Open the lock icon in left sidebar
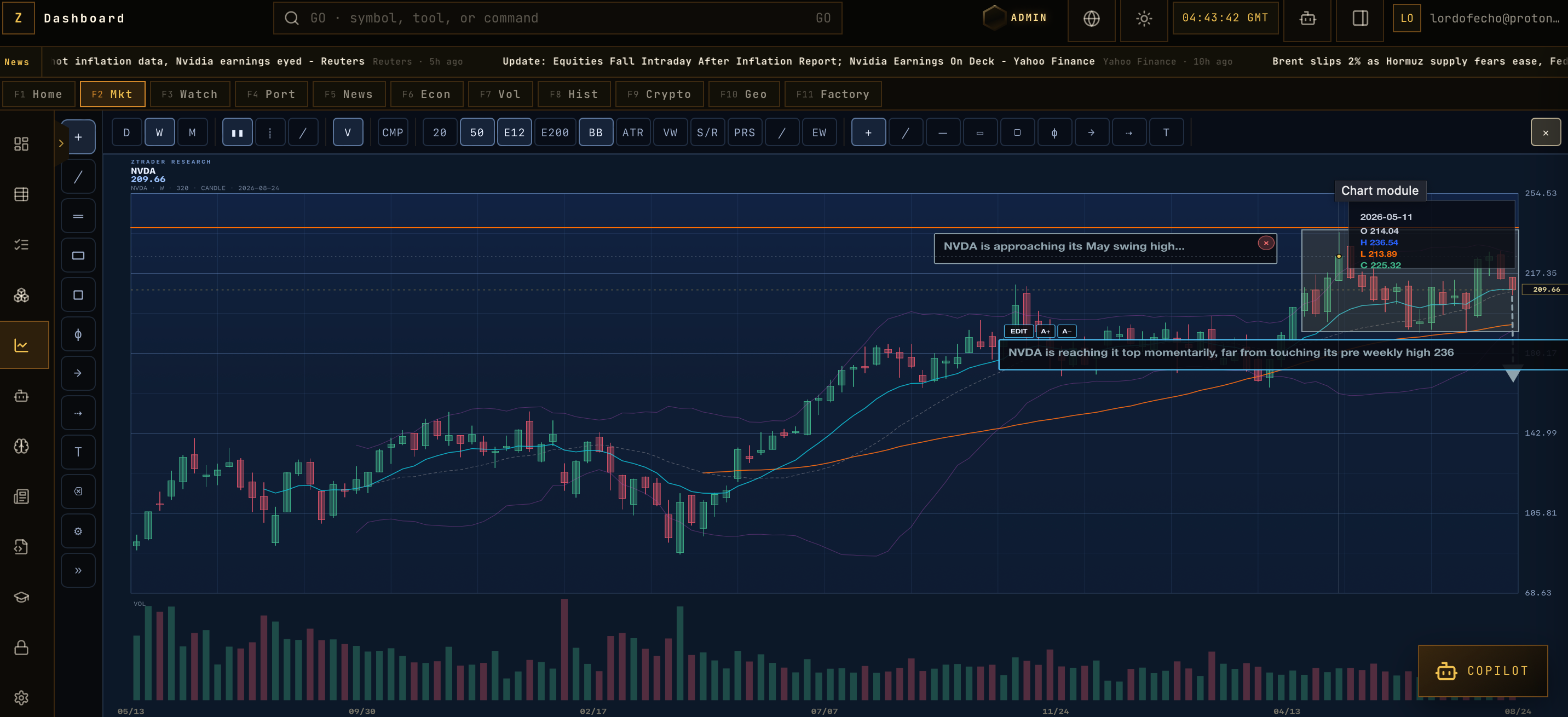The image size is (1568, 717). tap(21, 647)
